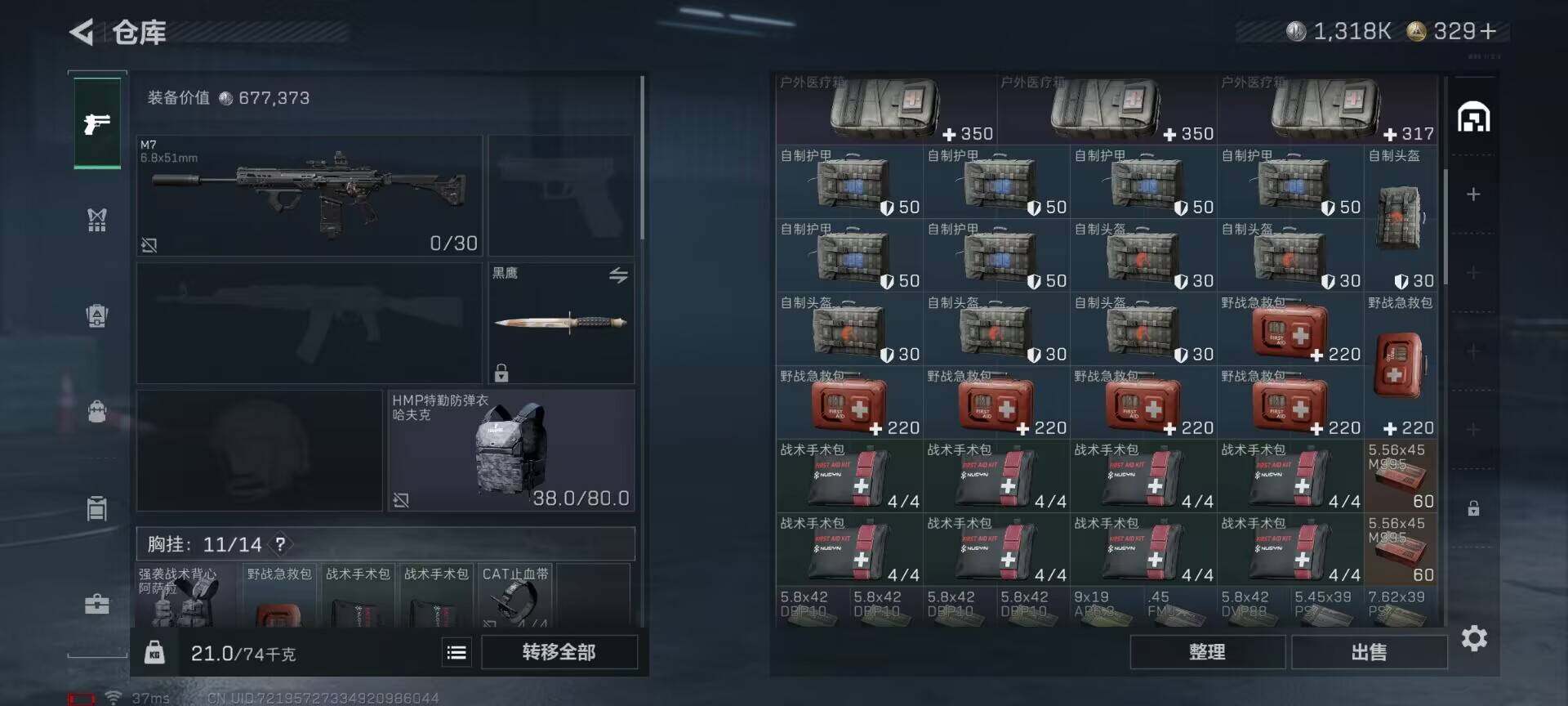Click the back arrow next to 仓库
The image size is (1568, 706).
click(82, 33)
